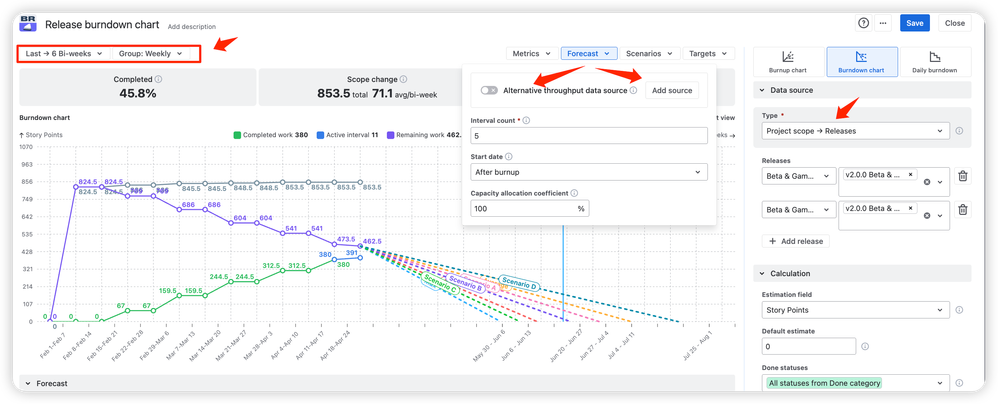Viewport: 998px width, 404px height.
Task: Click info icon next to Capacity allocation coefficient
Action: point(574,193)
